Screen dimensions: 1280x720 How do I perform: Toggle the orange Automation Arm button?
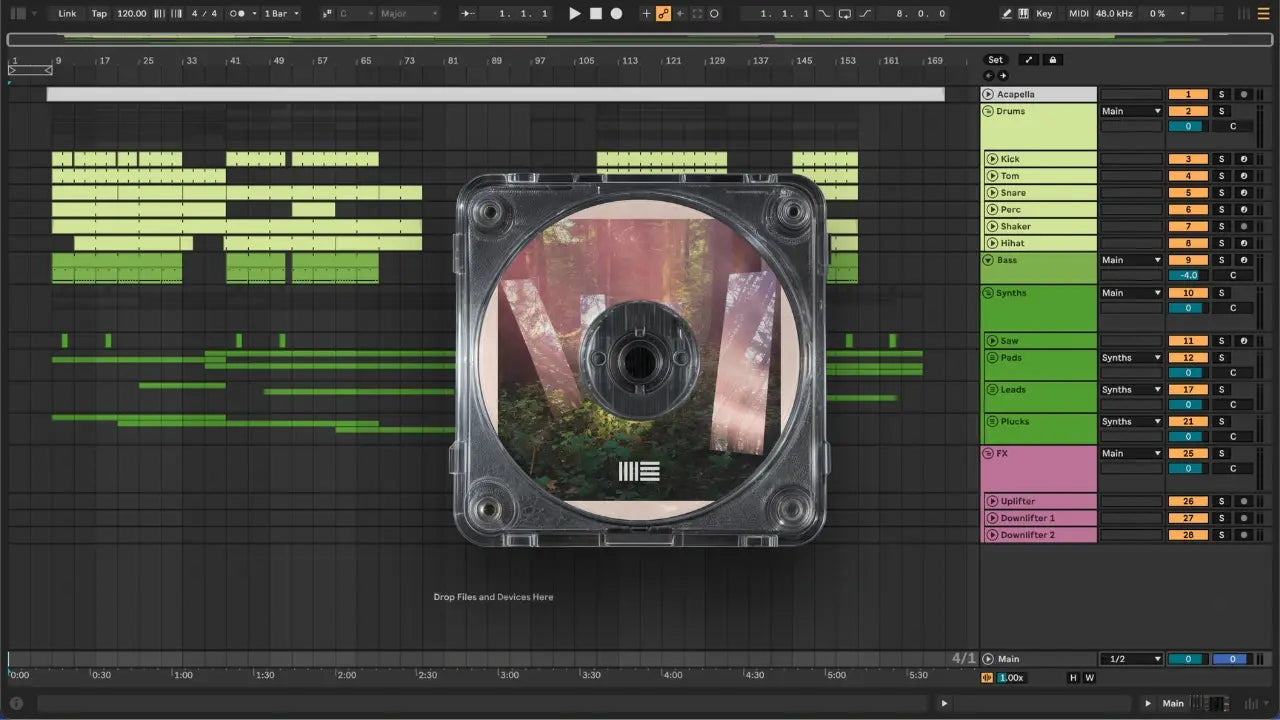coord(663,14)
